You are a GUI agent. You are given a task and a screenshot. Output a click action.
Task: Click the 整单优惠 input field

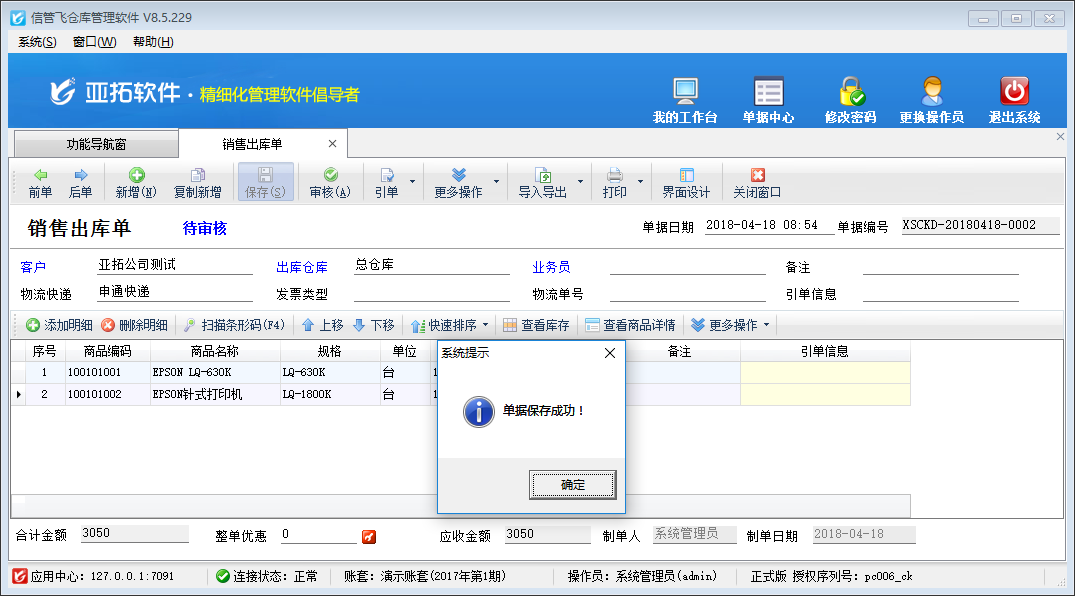tap(318, 535)
